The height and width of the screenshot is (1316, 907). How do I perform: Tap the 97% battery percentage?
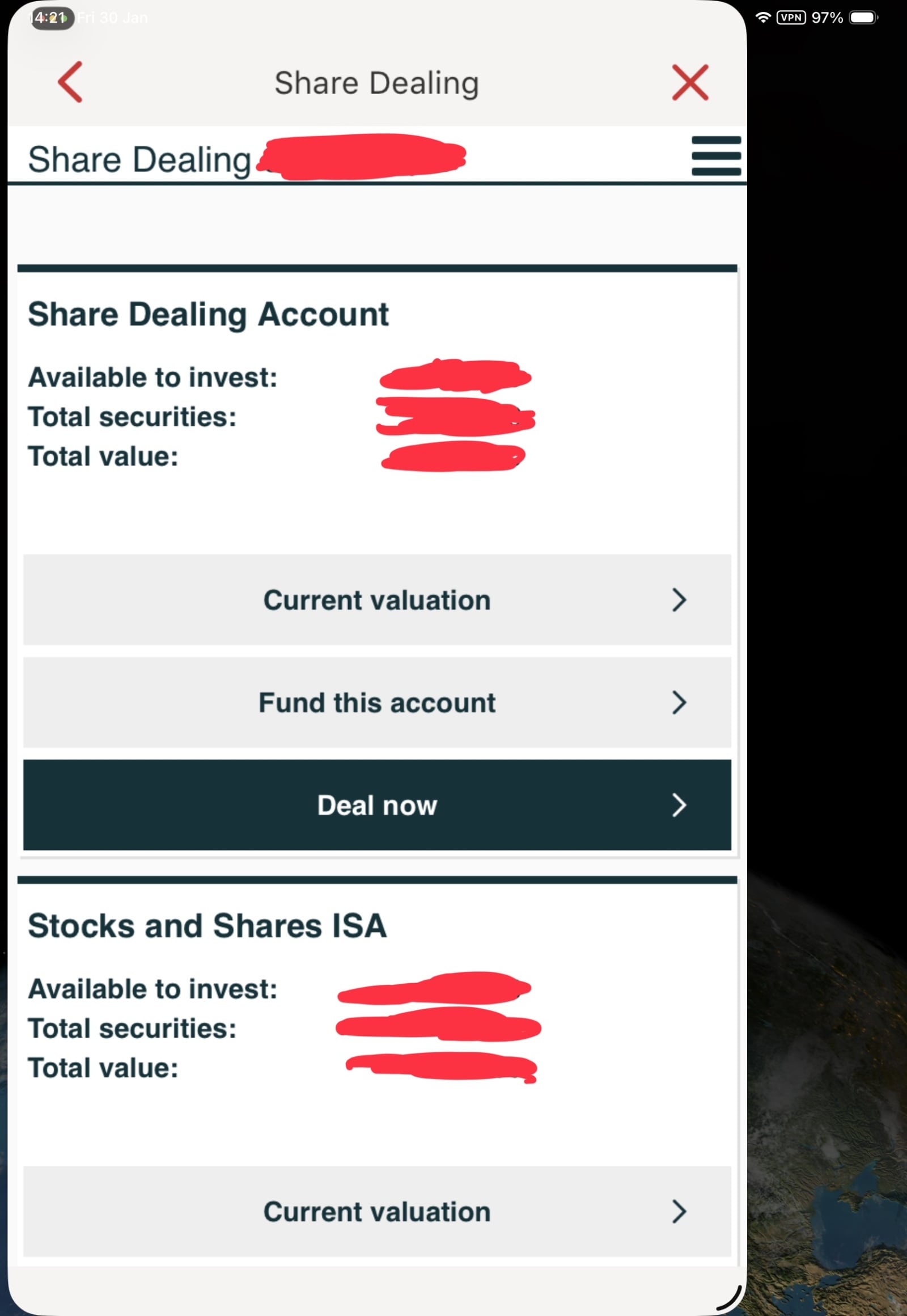827,18
